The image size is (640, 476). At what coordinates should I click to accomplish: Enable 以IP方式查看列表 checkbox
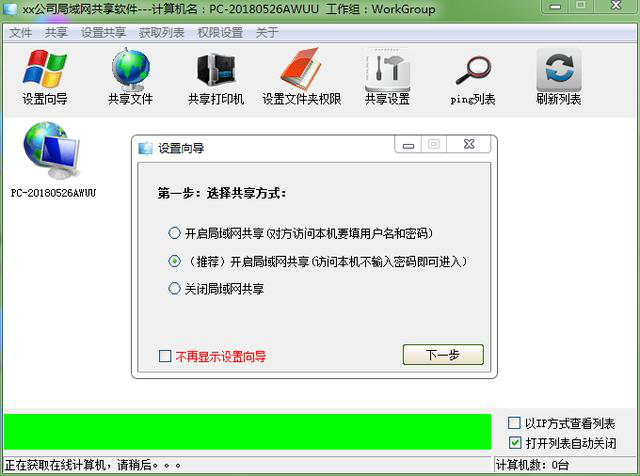[x=514, y=423]
